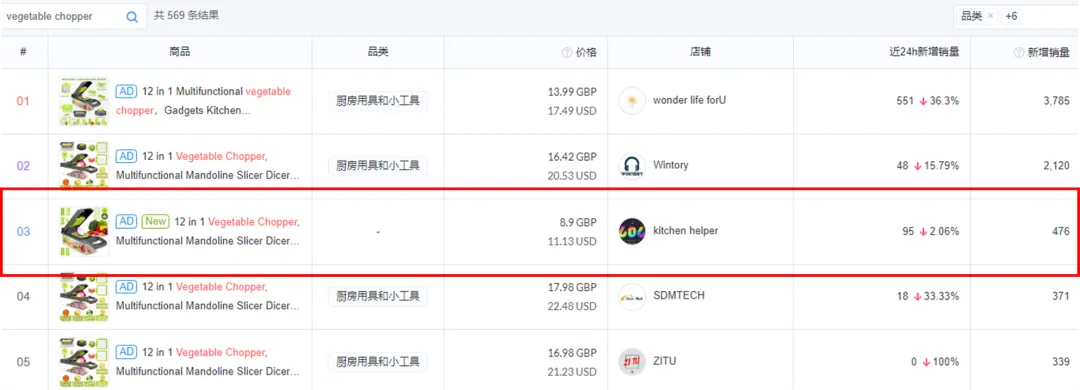Remove the 品类 filter tag
Screen dimensions: 1080x390
(x=990, y=16)
